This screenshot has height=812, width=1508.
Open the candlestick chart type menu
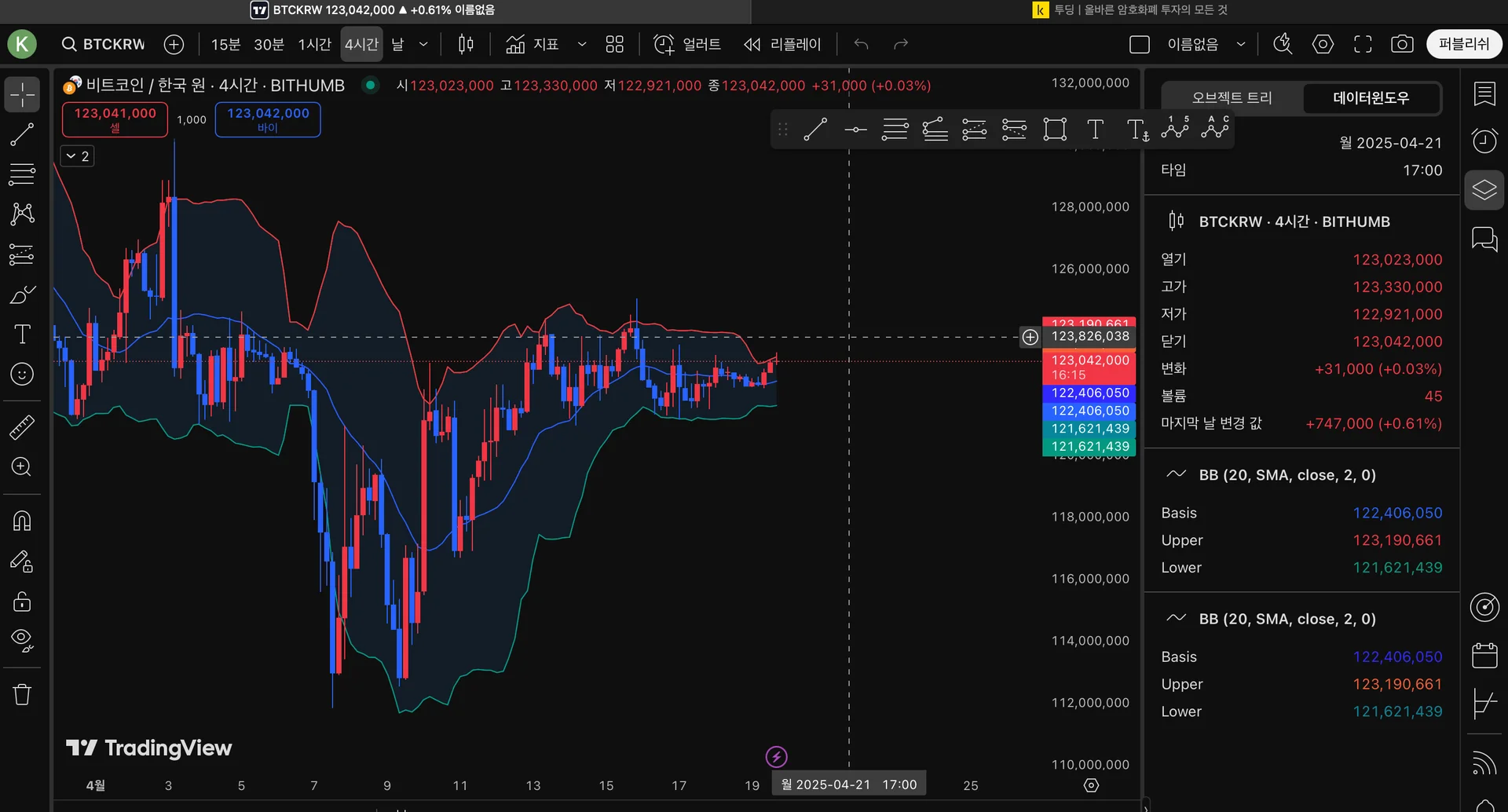click(x=466, y=44)
